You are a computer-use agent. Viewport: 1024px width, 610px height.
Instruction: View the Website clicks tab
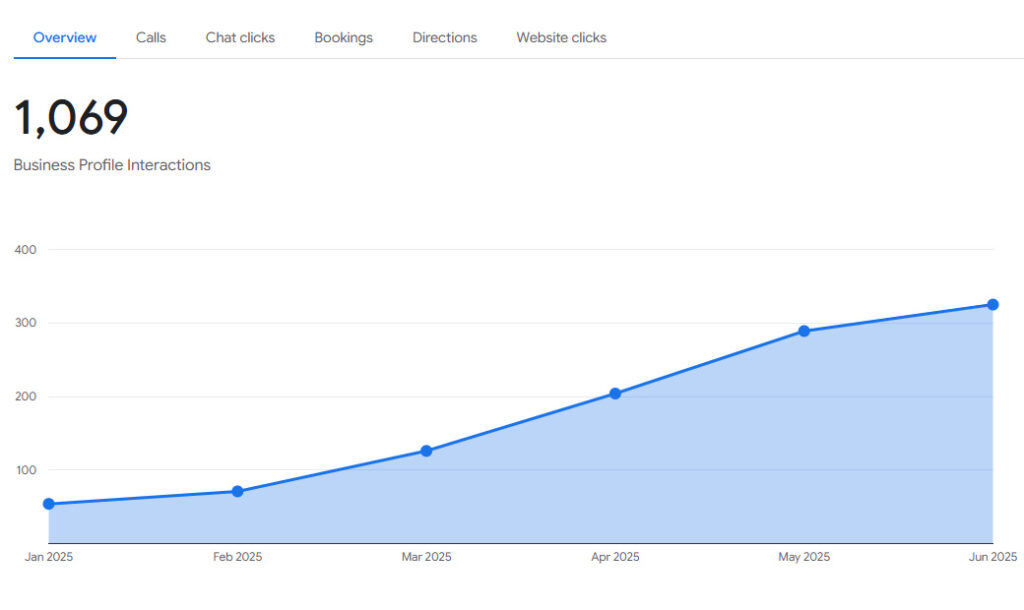[x=561, y=38]
